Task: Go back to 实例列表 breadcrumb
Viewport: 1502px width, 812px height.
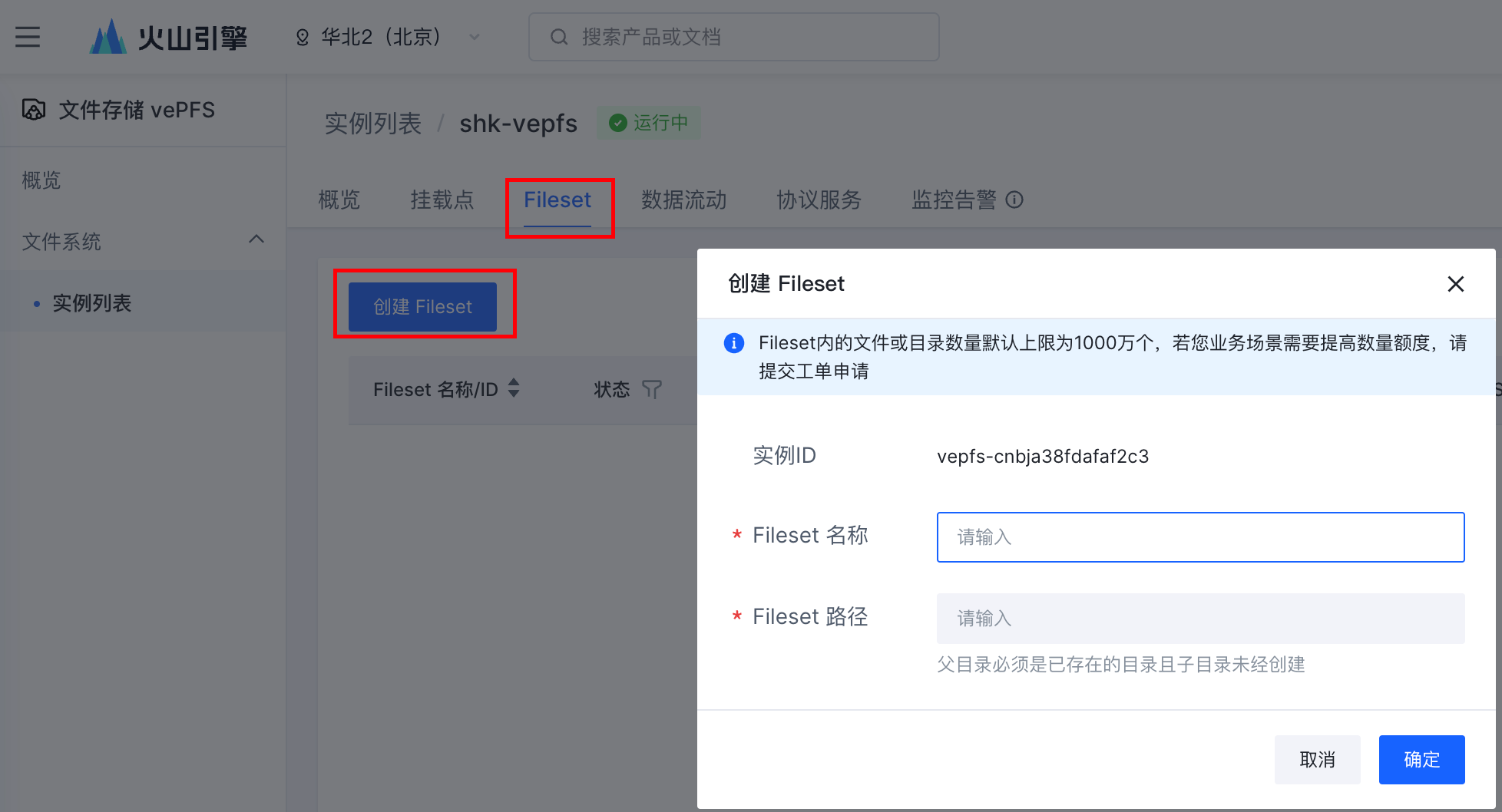Action: pos(373,123)
